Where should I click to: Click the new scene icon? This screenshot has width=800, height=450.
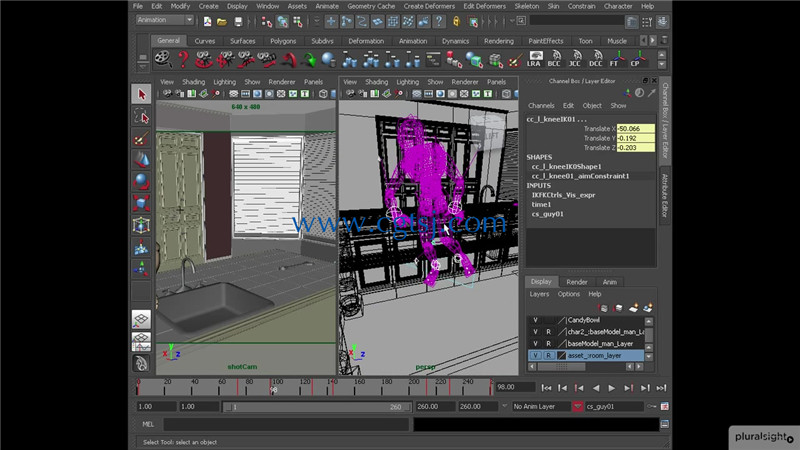click(208, 21)
